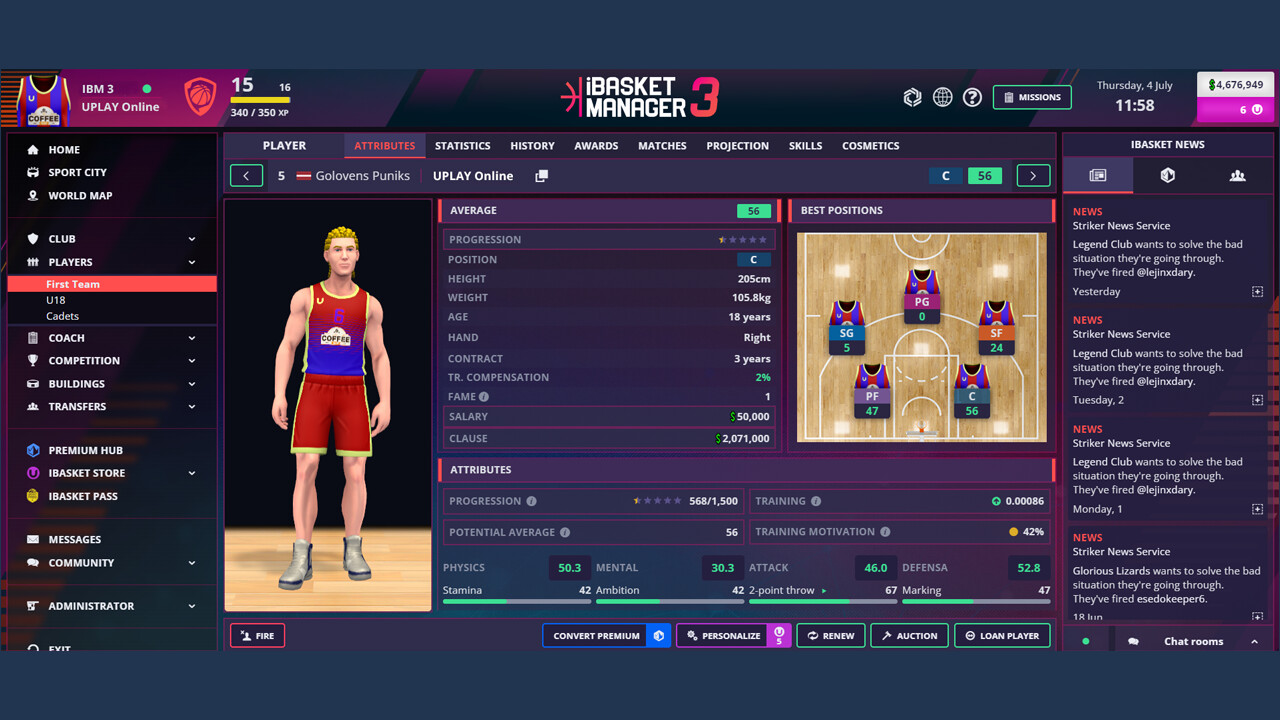Click the Stamina progress bar

[516, 603]
